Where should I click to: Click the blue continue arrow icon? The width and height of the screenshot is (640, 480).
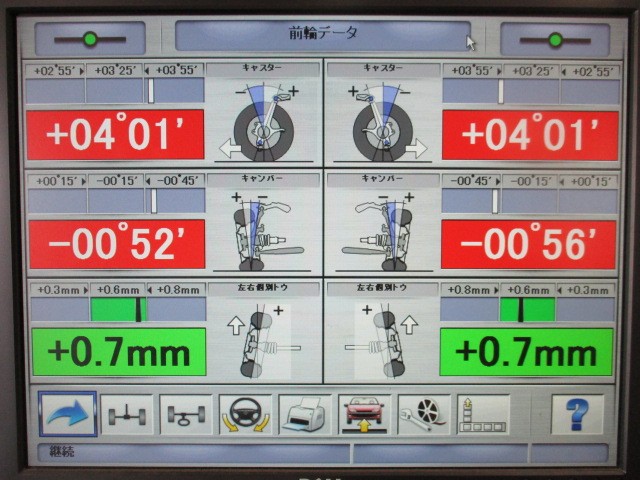click(68, 414)
